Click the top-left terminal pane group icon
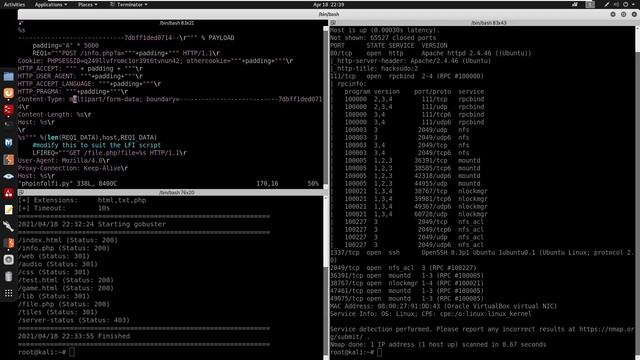The width and height of the screenshot is (640, 360). 21,23
